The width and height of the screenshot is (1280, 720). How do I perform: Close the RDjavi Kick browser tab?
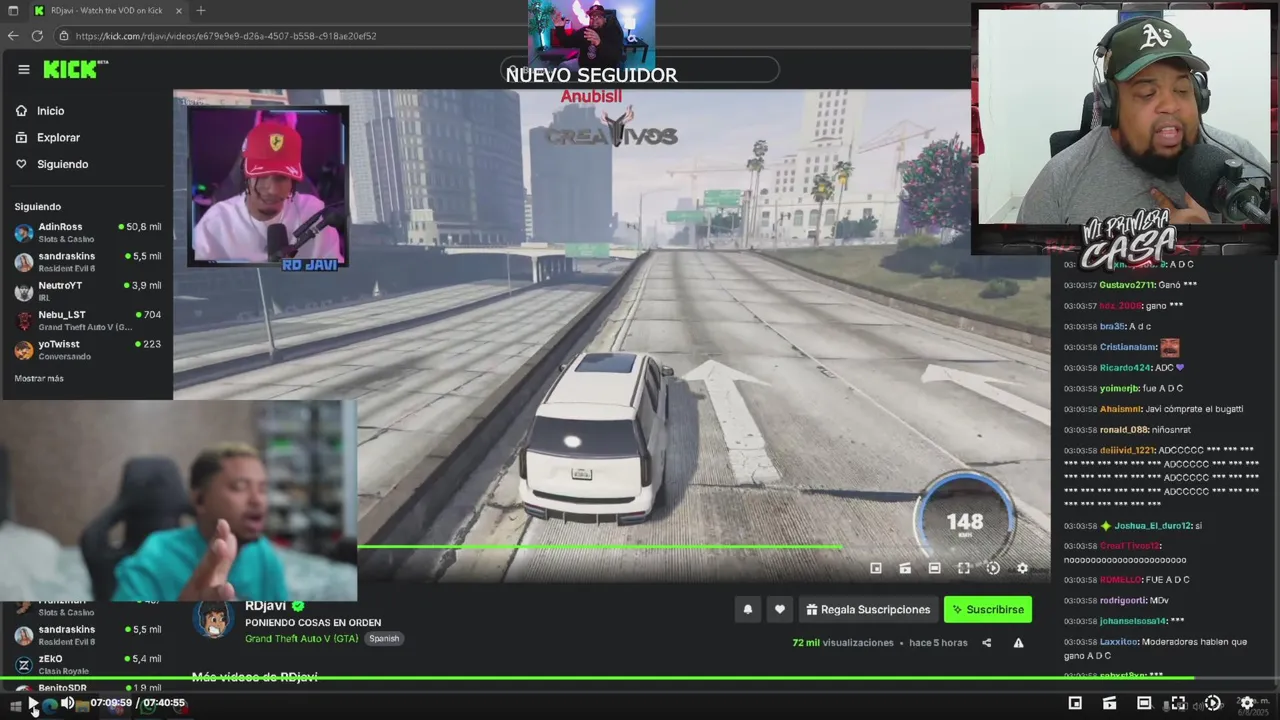point(179,10)
